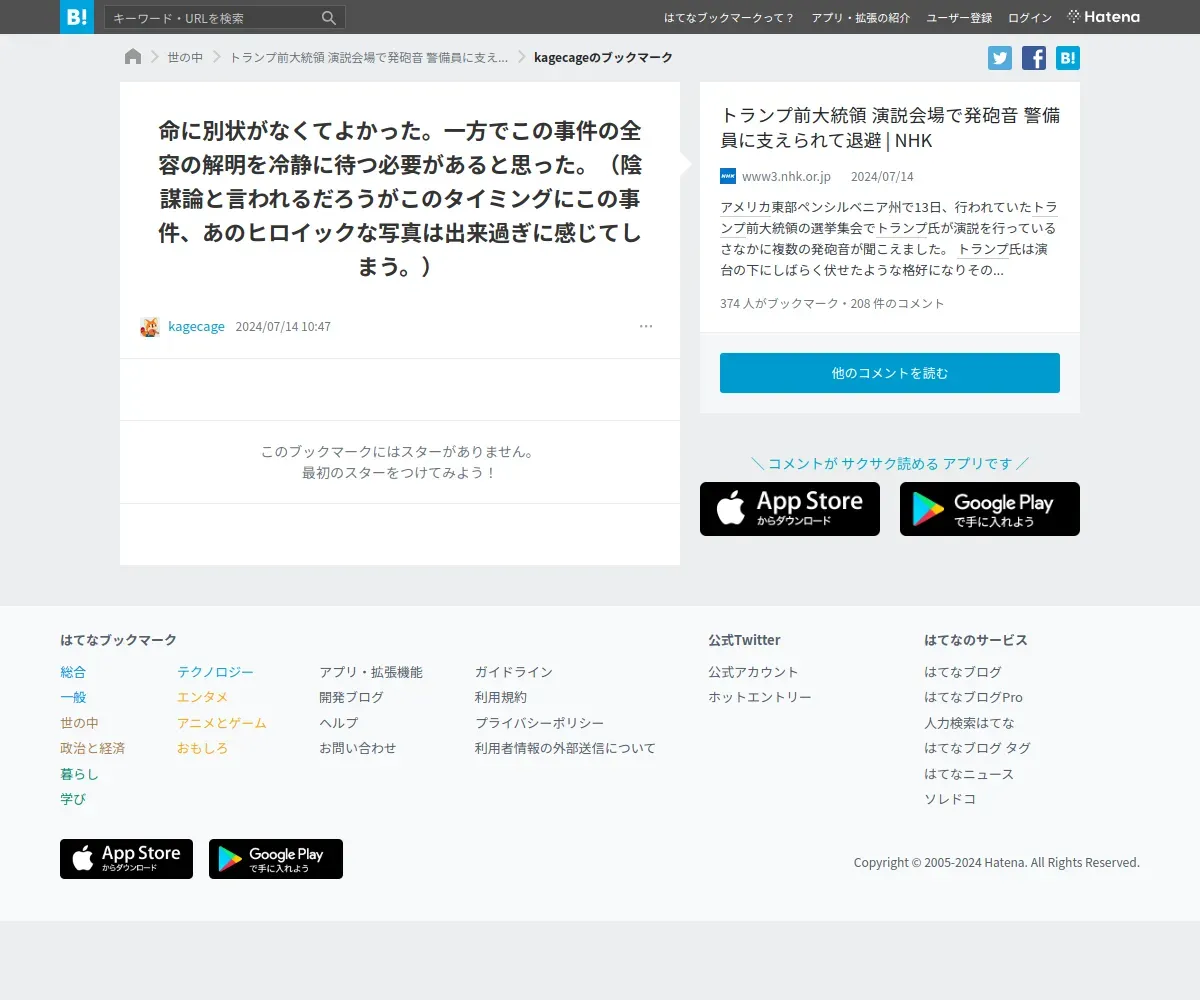Click 他のコメントを読む button
Viewport: 1200px width, 1000px height.
click(x=890, y=373)
